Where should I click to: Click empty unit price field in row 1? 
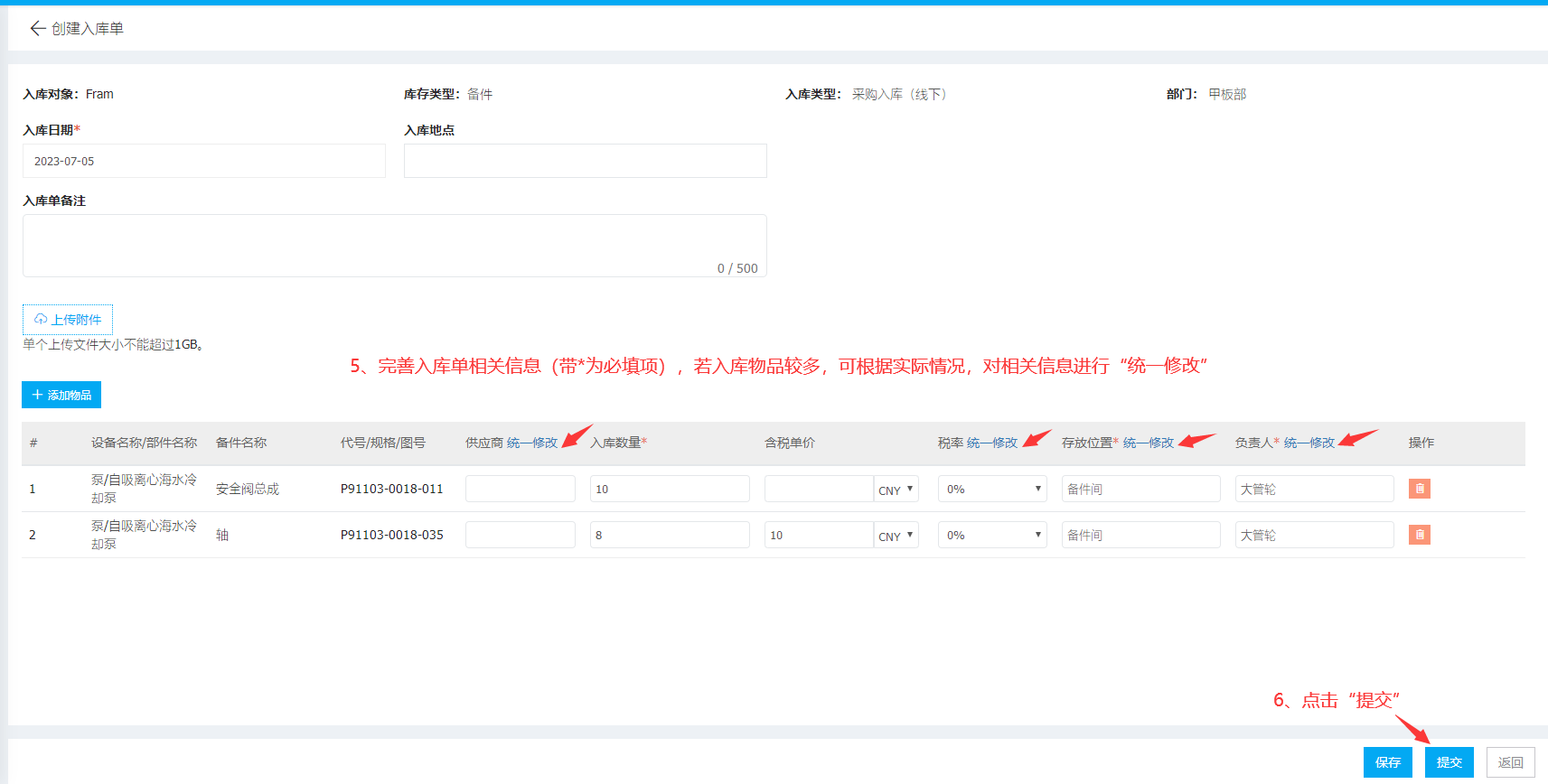click(819, 489)
